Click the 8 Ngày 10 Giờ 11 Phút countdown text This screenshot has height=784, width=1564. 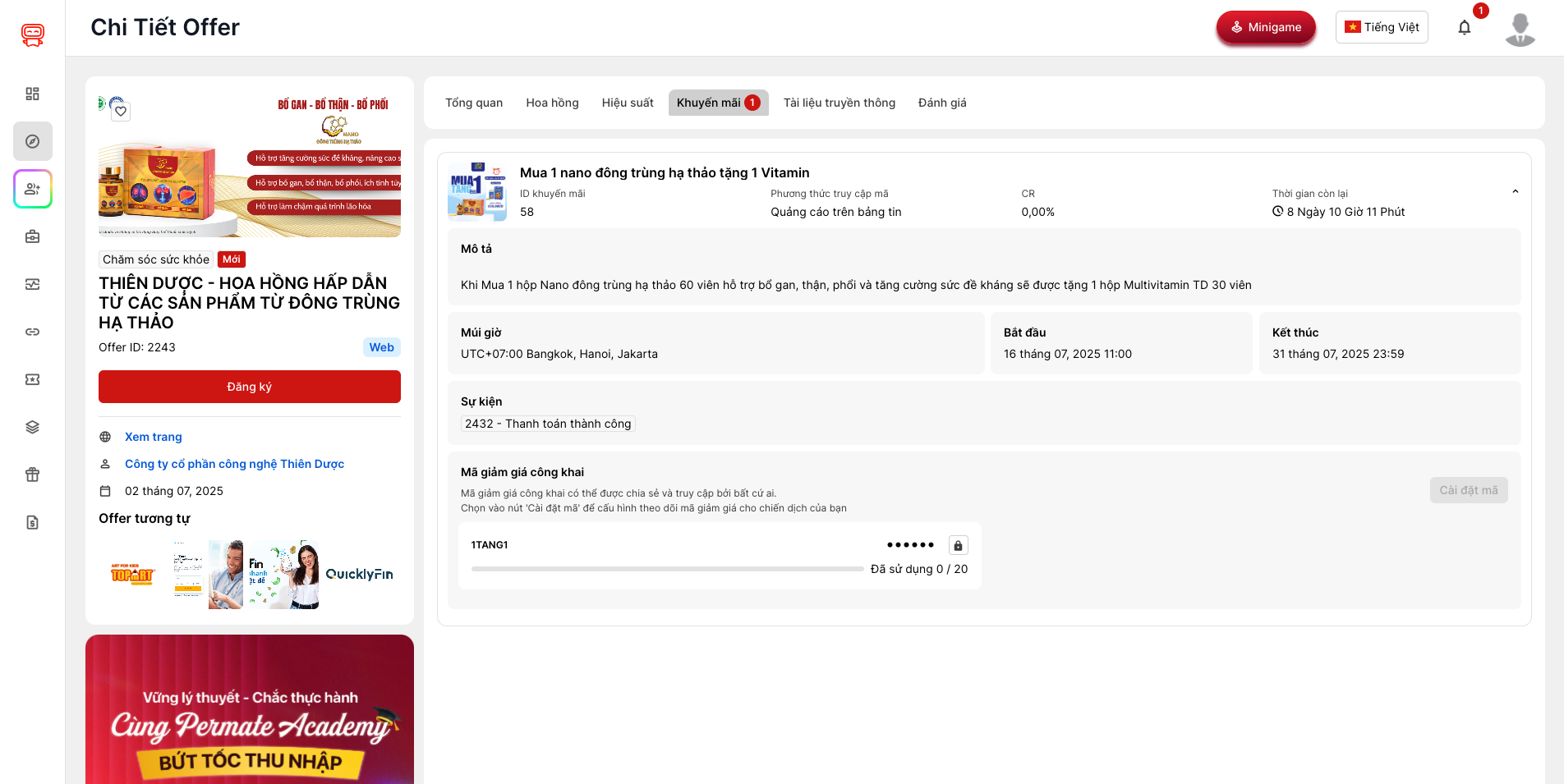click(x=1345, y=212)
